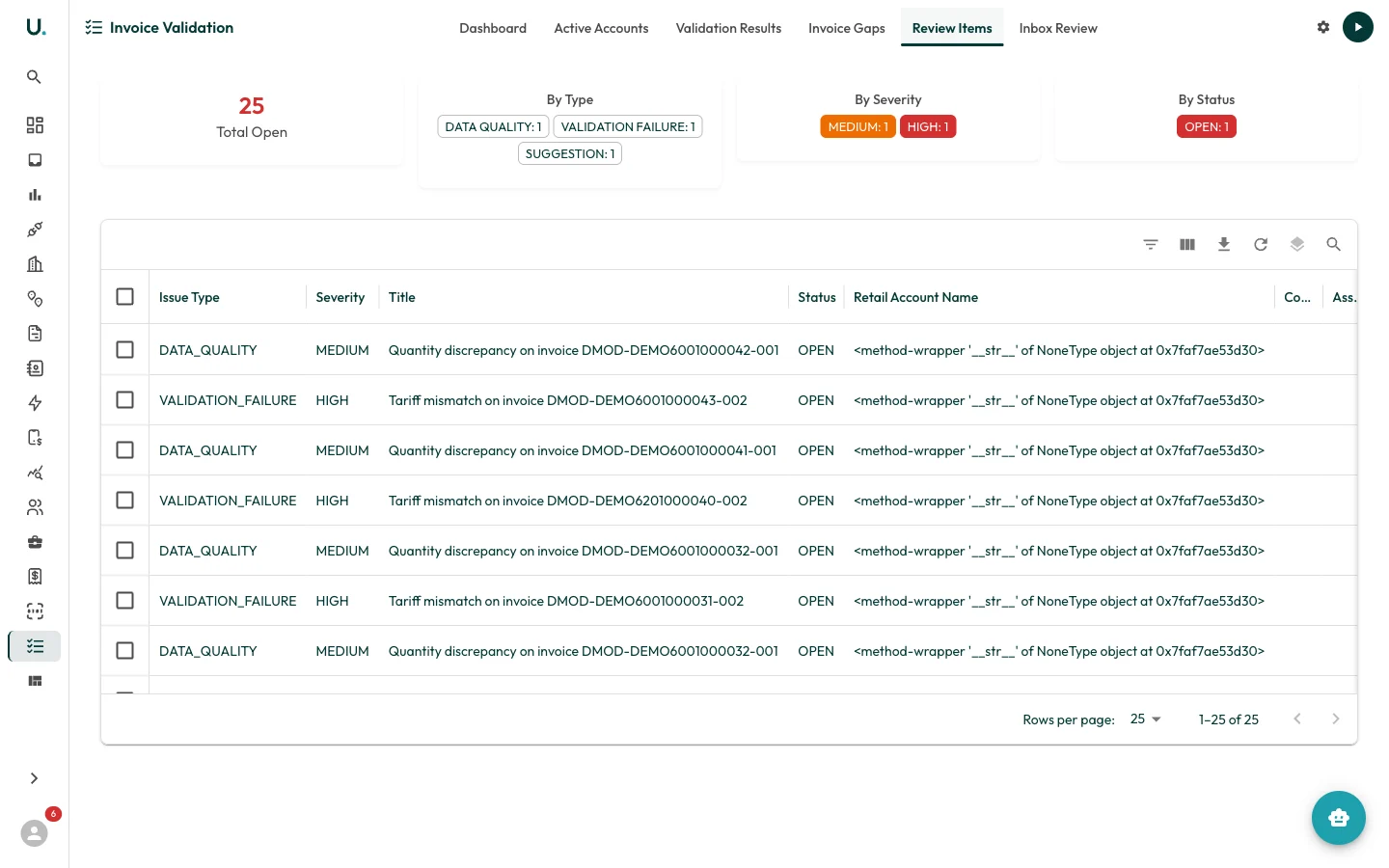Viewport: 1389px width, 868px height.
Task: Open the phone with dollar icon
Action: coord(35,438)
